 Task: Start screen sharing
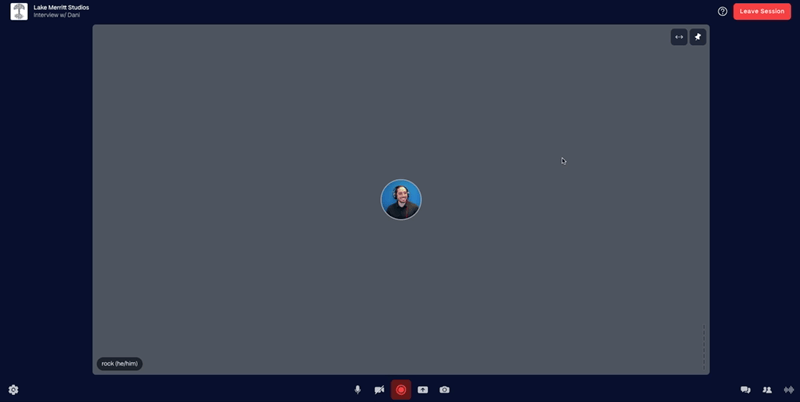tap(423, 390)
